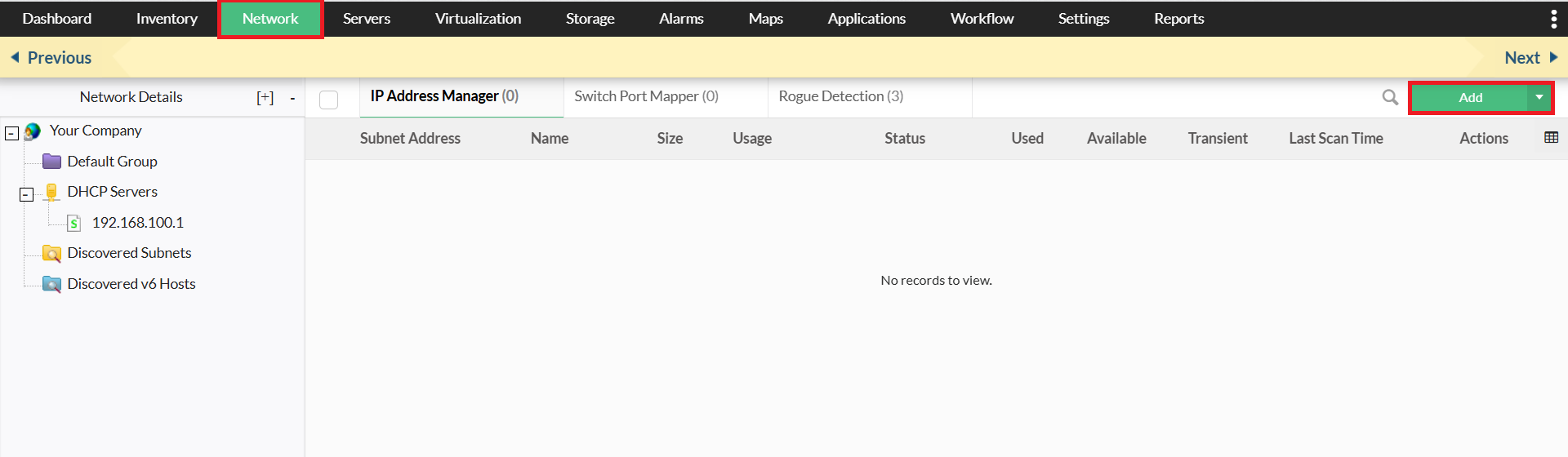Click the Discovered Subnets folder icon
The width and height of the screenshot is (1568, 457).
pos(51,254)
